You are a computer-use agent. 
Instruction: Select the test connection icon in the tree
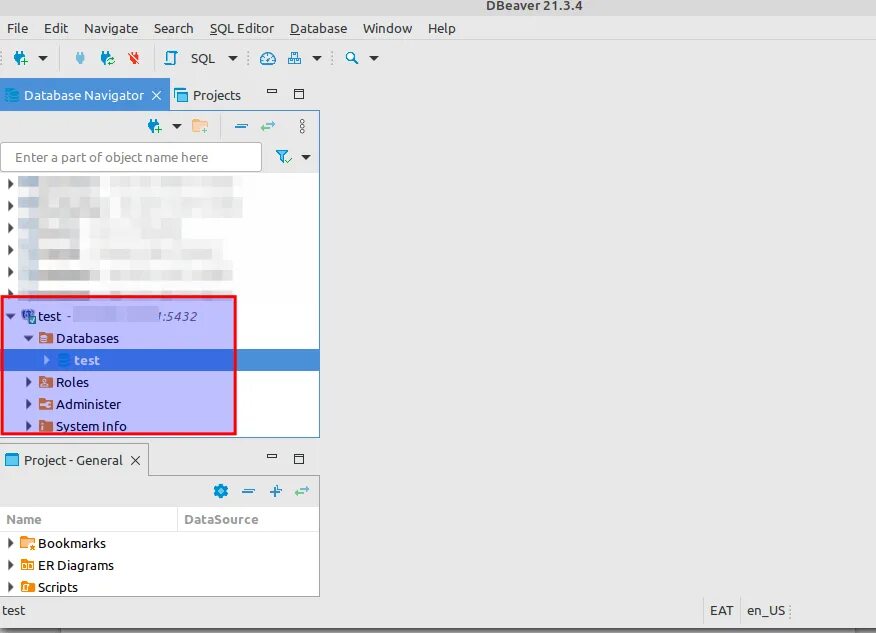point(28,316)
